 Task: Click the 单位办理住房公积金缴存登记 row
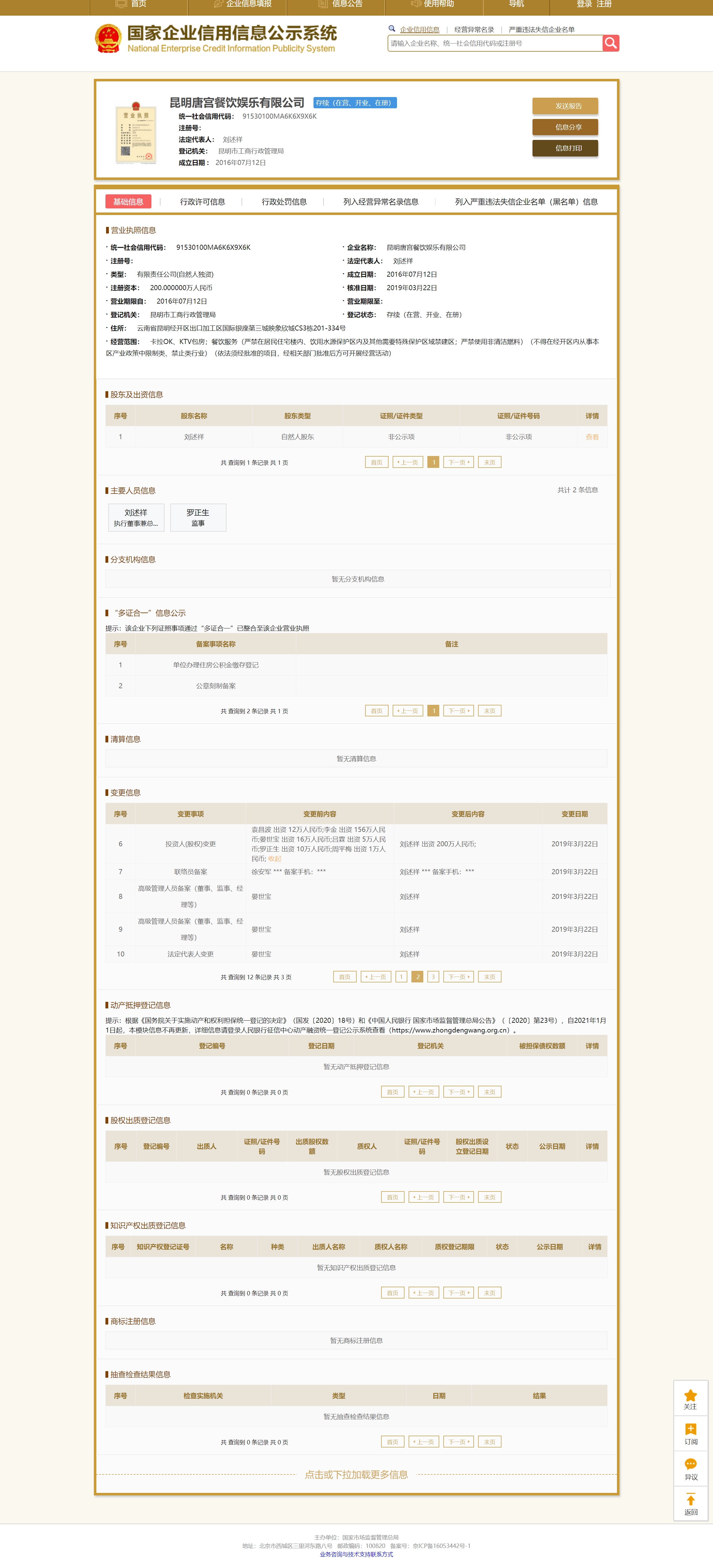(x=356, y=665)
